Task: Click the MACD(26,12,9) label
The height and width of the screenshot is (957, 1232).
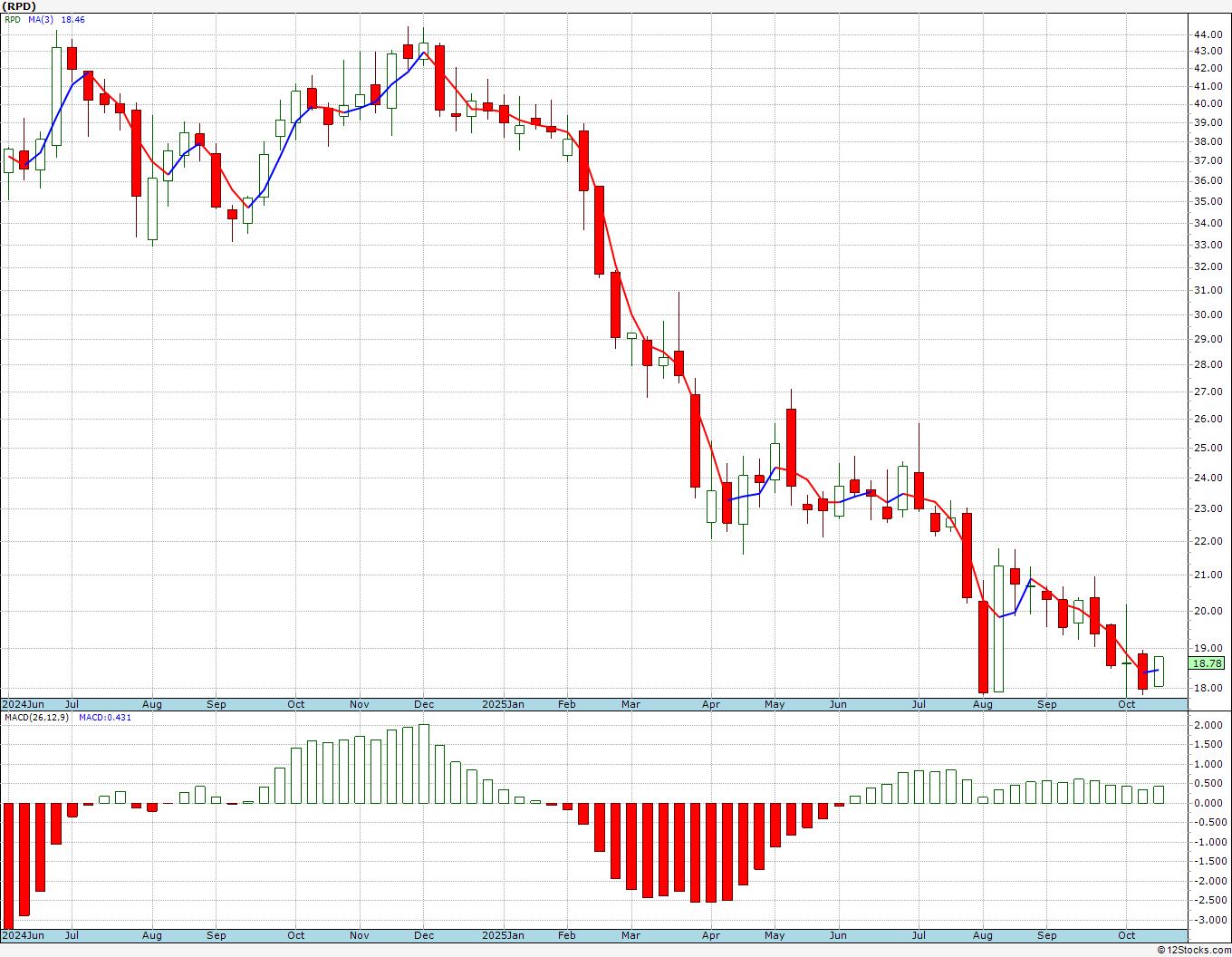Action: pyautogui.click(x=36, y=718)
